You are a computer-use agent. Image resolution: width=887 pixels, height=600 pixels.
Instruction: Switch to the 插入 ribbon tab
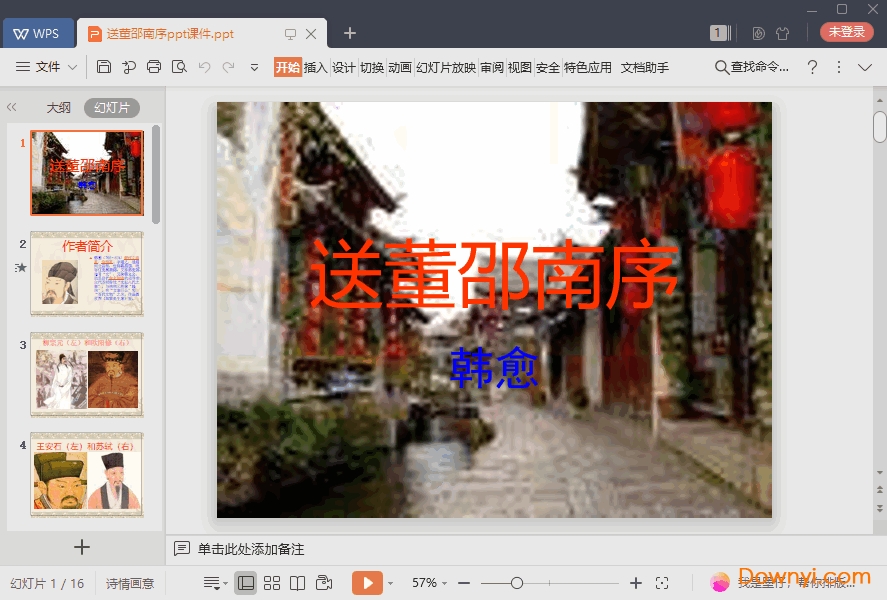[315, 67]
